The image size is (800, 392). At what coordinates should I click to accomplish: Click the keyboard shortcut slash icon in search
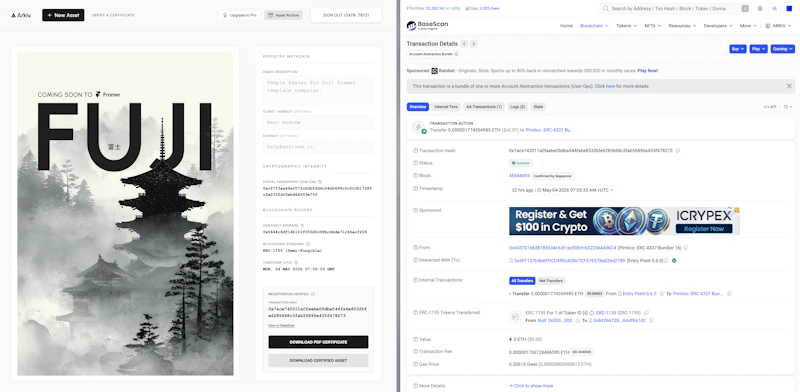coord(745,9)
